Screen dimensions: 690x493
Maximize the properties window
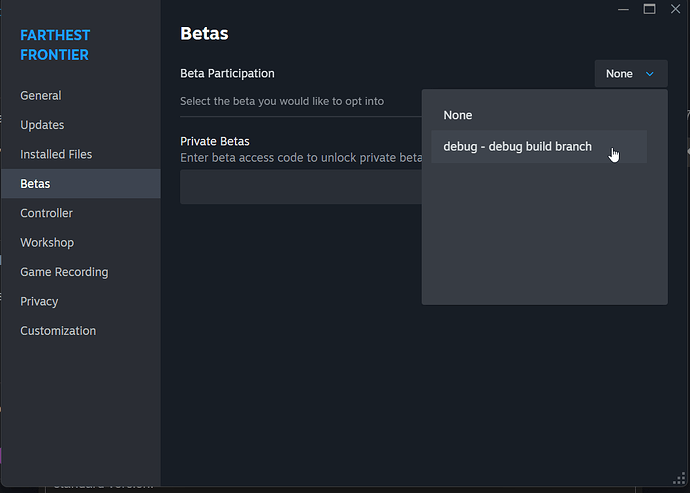point(649,9)
